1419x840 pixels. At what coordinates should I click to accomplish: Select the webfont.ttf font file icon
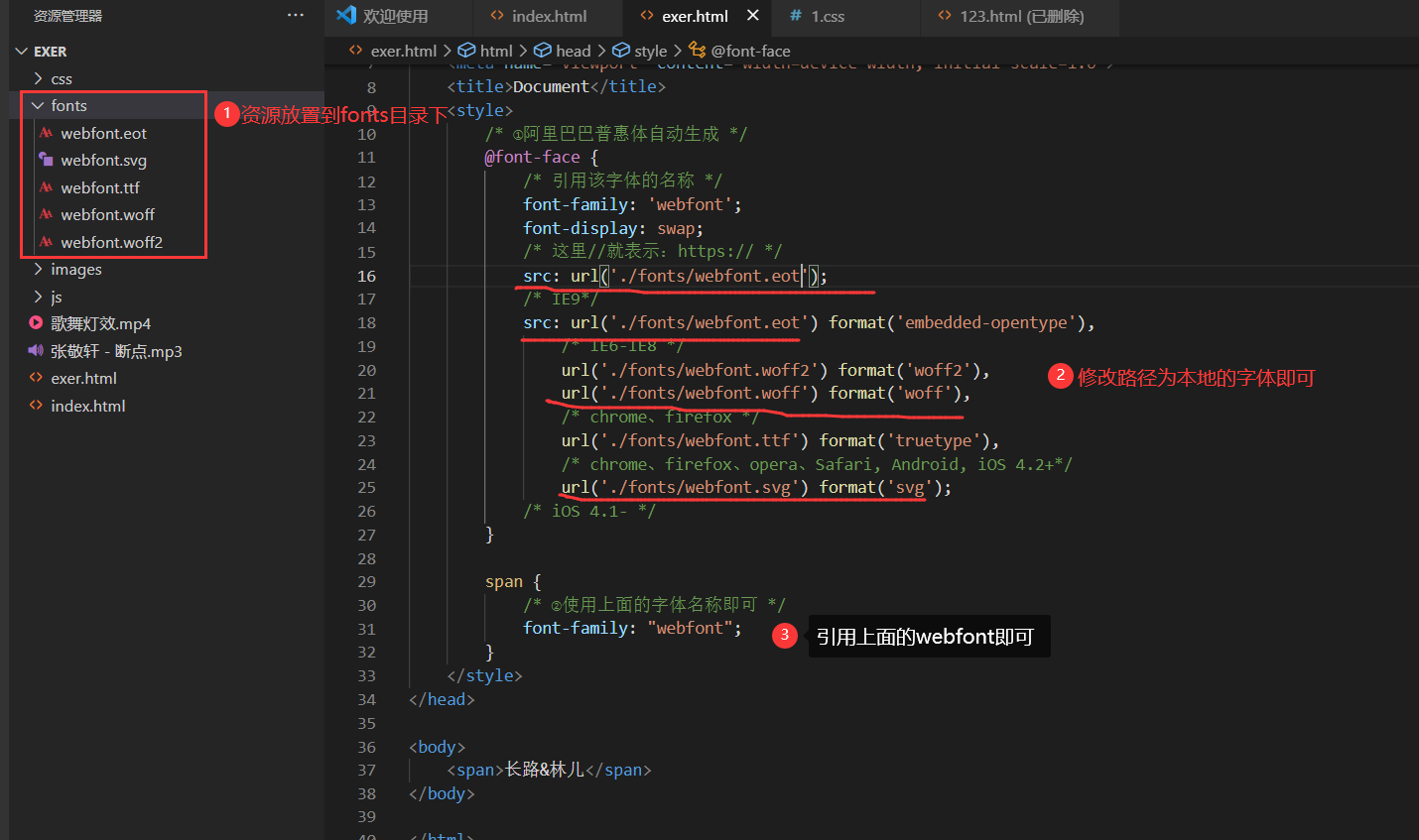[x=46, y=187]
